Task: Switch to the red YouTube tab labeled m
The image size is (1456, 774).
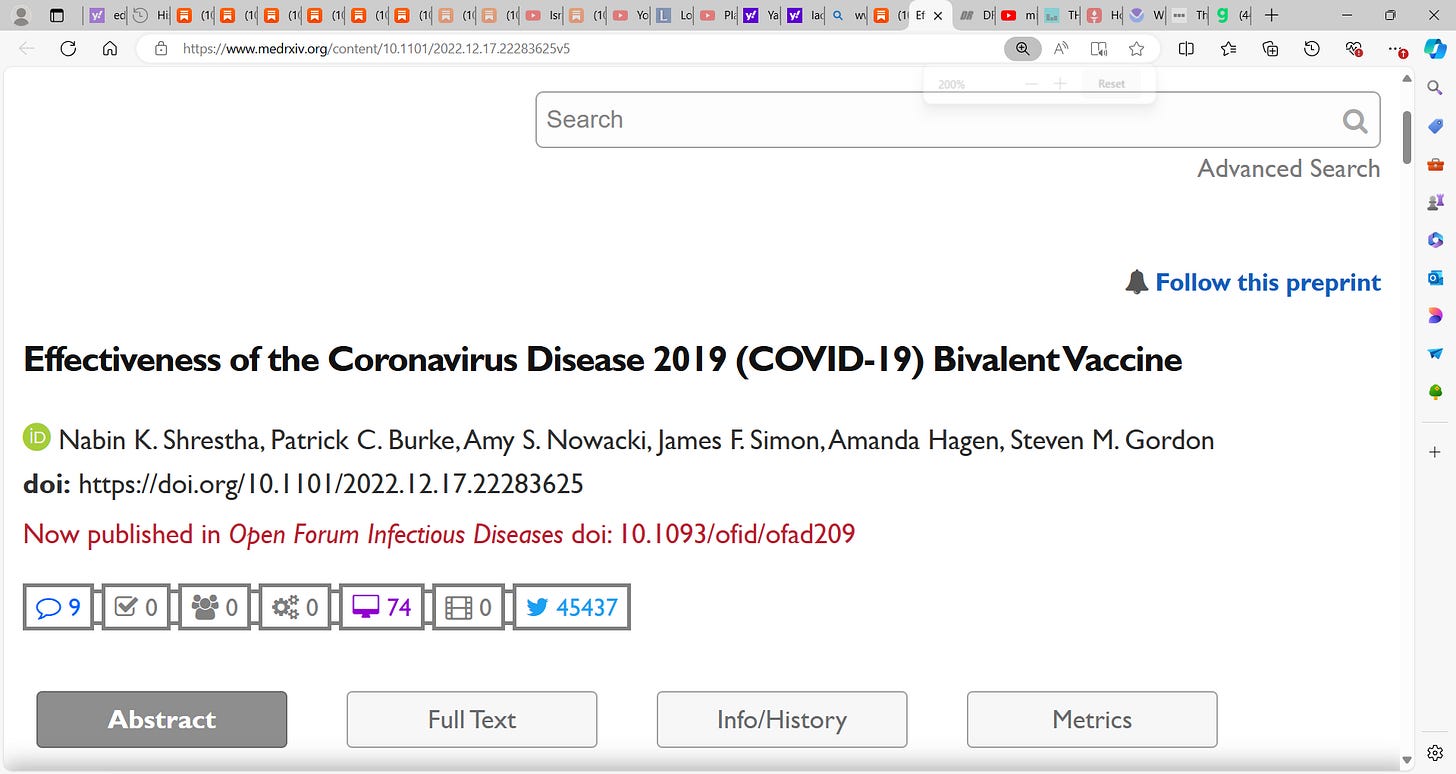Action: (x=1019, y=15)
